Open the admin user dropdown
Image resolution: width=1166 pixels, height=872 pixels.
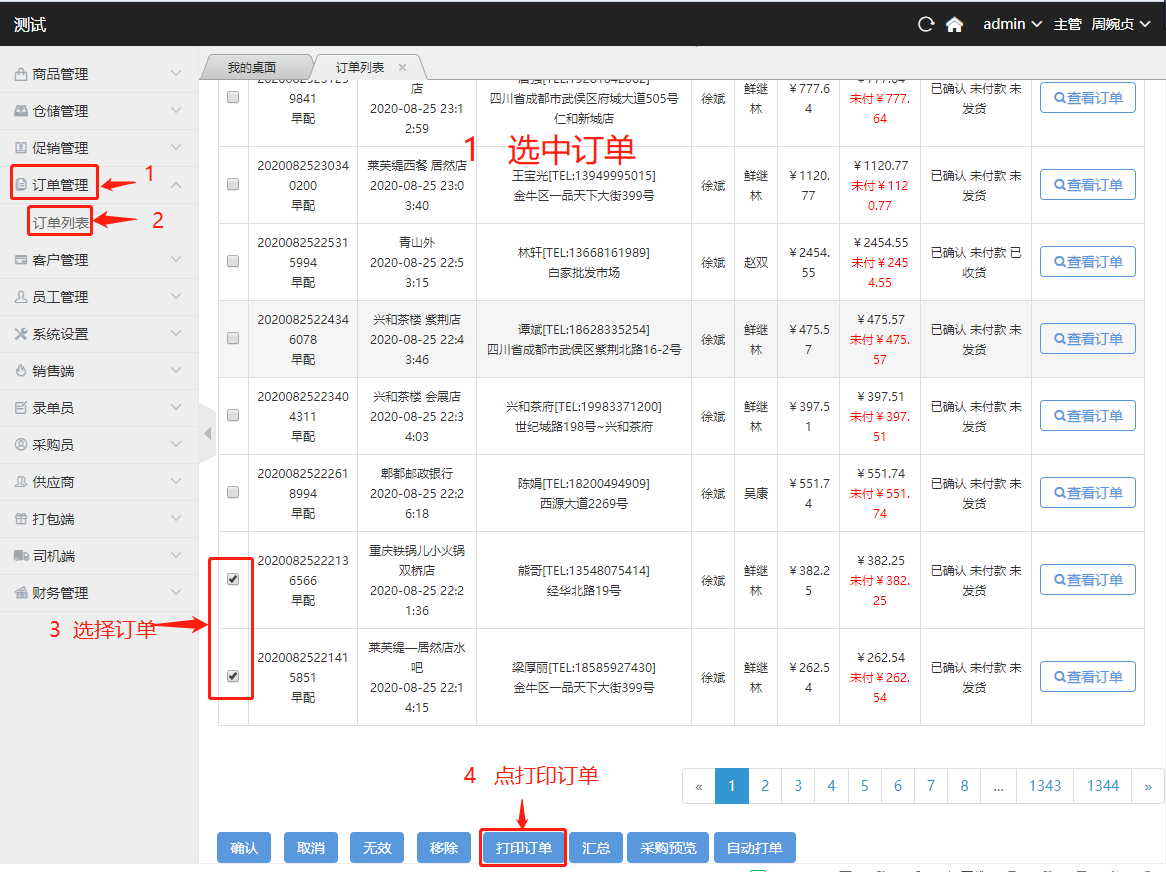[1012, 24]
